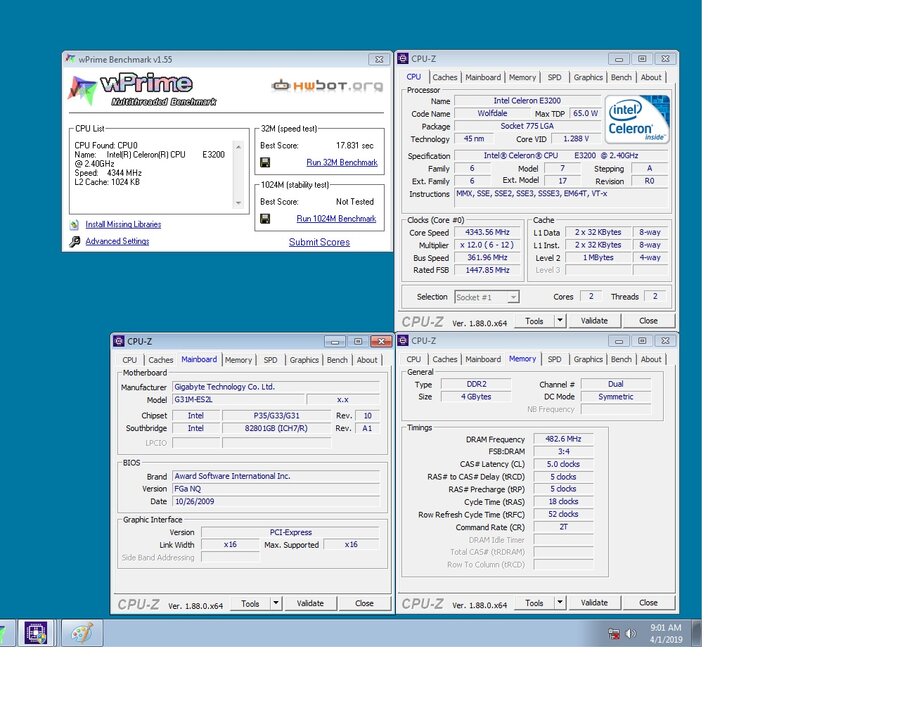Click the Intel Celeron inside logo

pos(637,119)
